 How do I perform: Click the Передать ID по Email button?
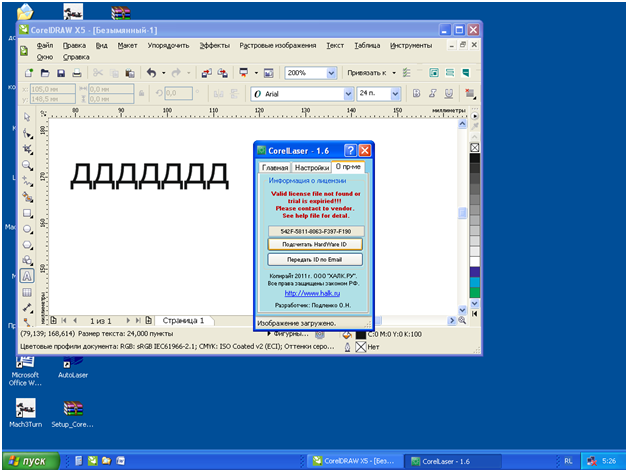tap(315, 260)
